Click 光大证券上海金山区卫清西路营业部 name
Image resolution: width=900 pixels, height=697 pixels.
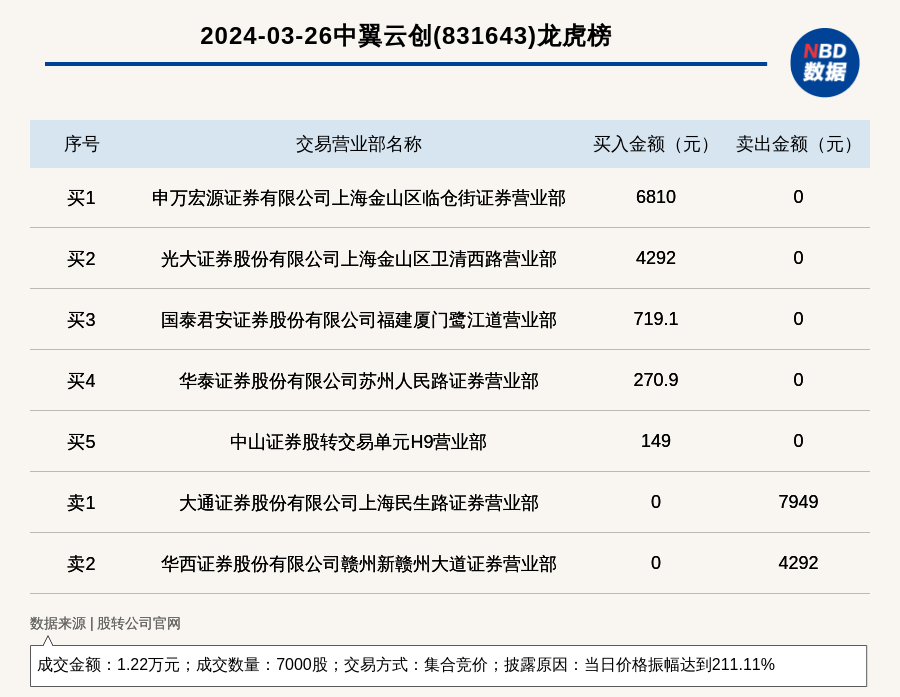(x=359, y=259)
